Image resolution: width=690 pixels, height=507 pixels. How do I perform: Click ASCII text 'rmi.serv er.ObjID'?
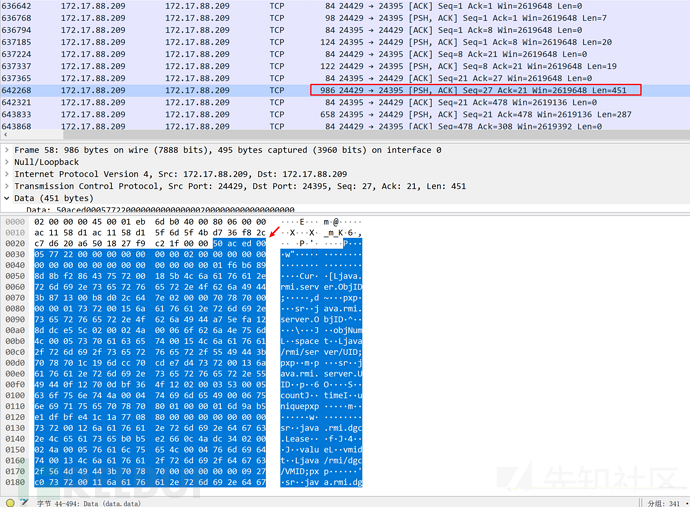tap(321, 287)
